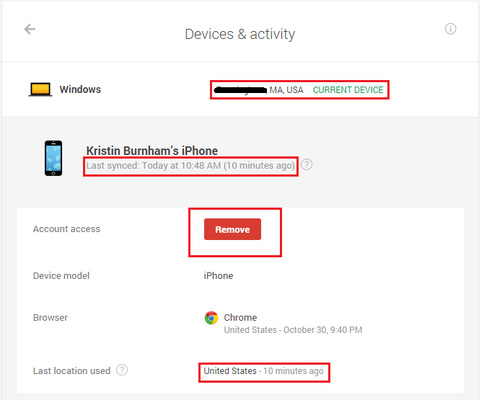The image size is (480, 400).
Task: Select the iPhone device model value
Action: coord(218,276)
